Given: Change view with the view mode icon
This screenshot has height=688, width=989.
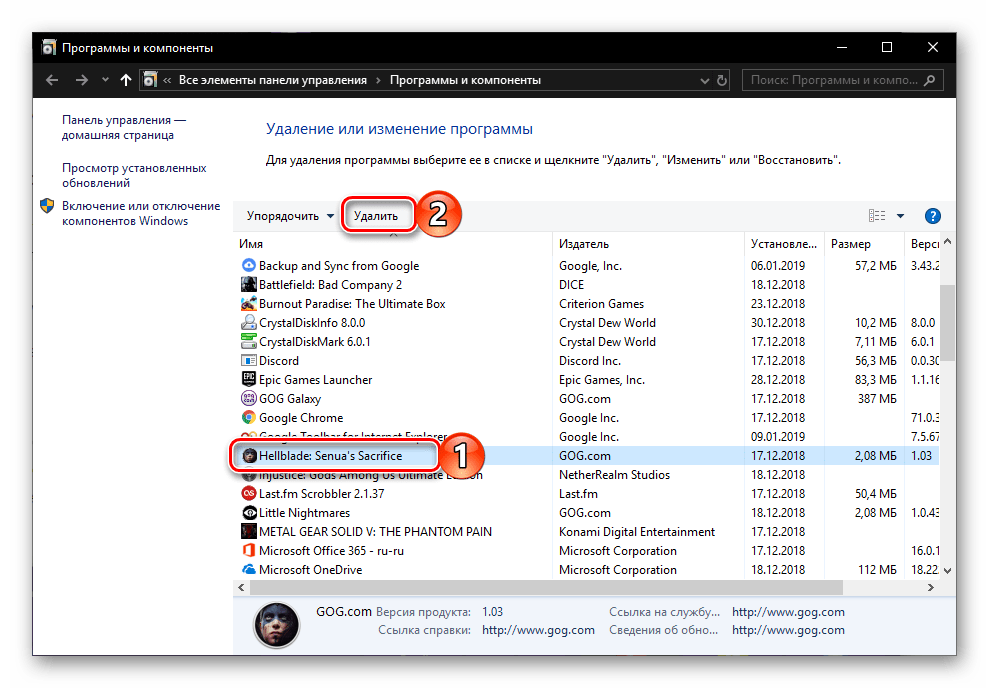Looking at the screenshot, I should [x=877, y=216].
